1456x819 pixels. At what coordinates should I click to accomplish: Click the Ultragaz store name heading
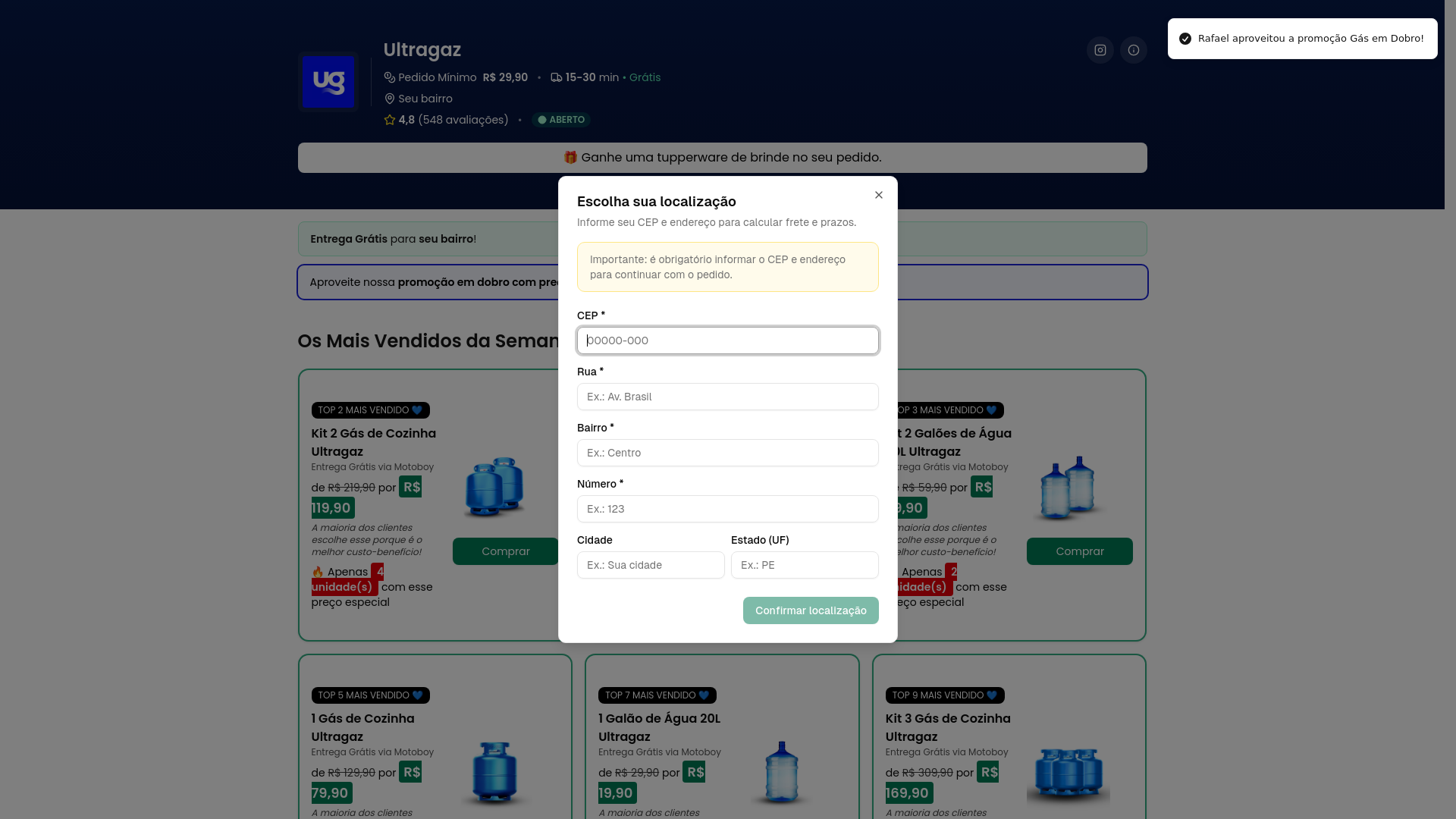(x=422, y=49)
